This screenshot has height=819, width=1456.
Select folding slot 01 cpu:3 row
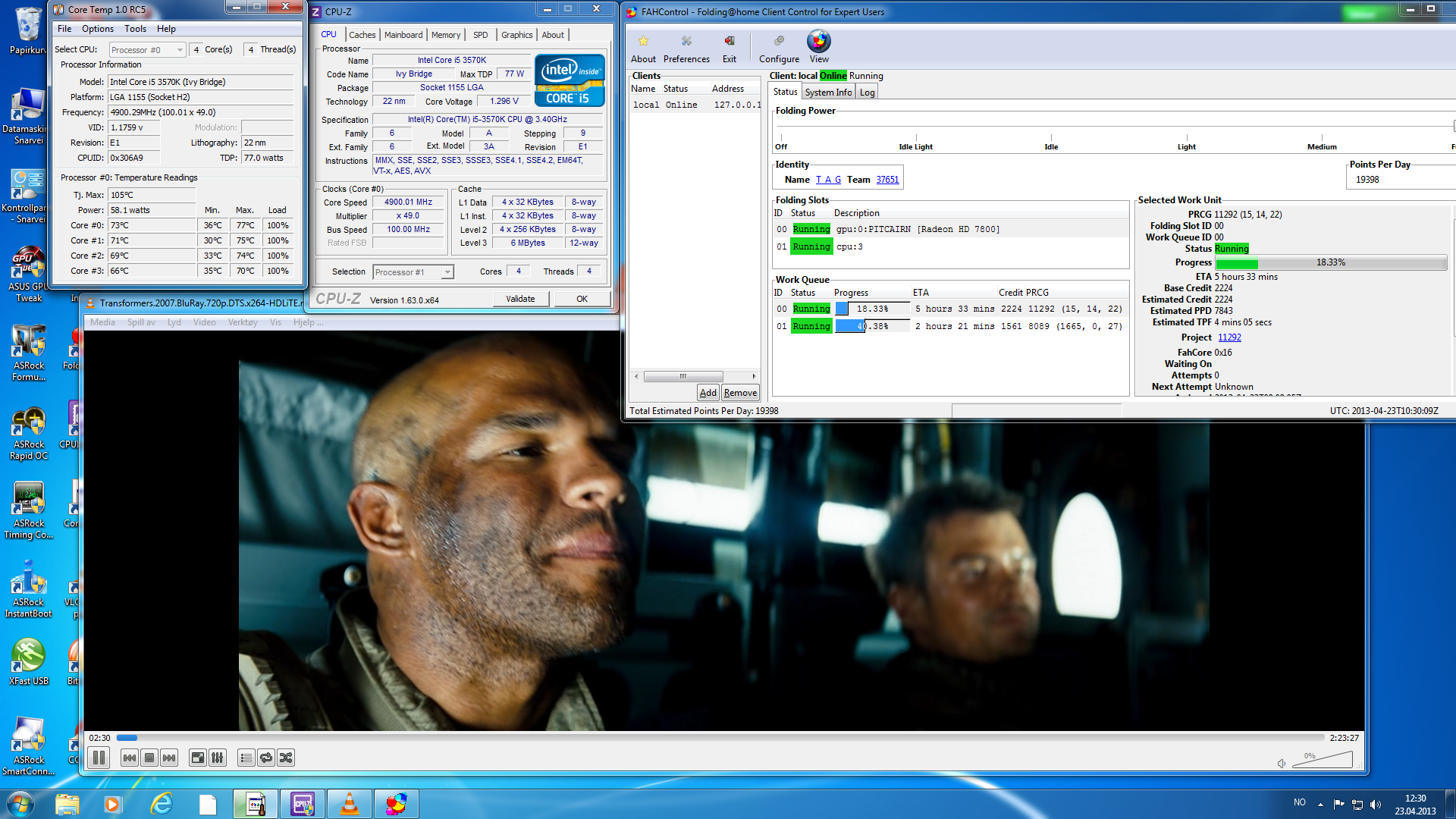tap(951, 246)
